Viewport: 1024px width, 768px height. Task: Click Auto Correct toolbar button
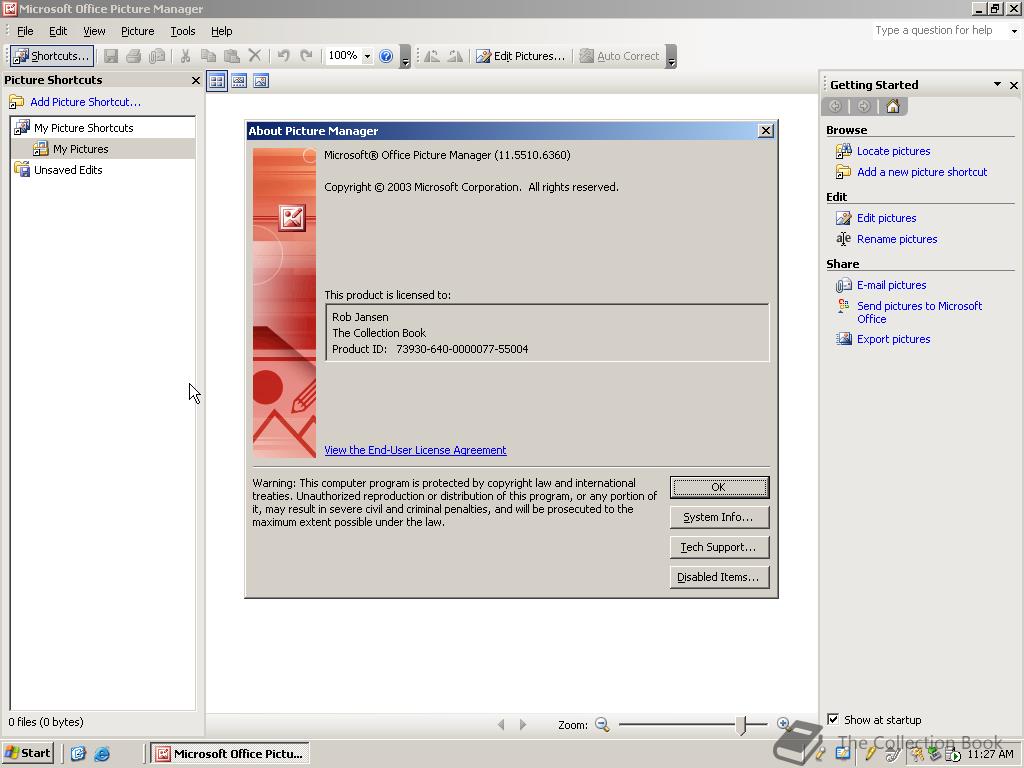point(620,56)
